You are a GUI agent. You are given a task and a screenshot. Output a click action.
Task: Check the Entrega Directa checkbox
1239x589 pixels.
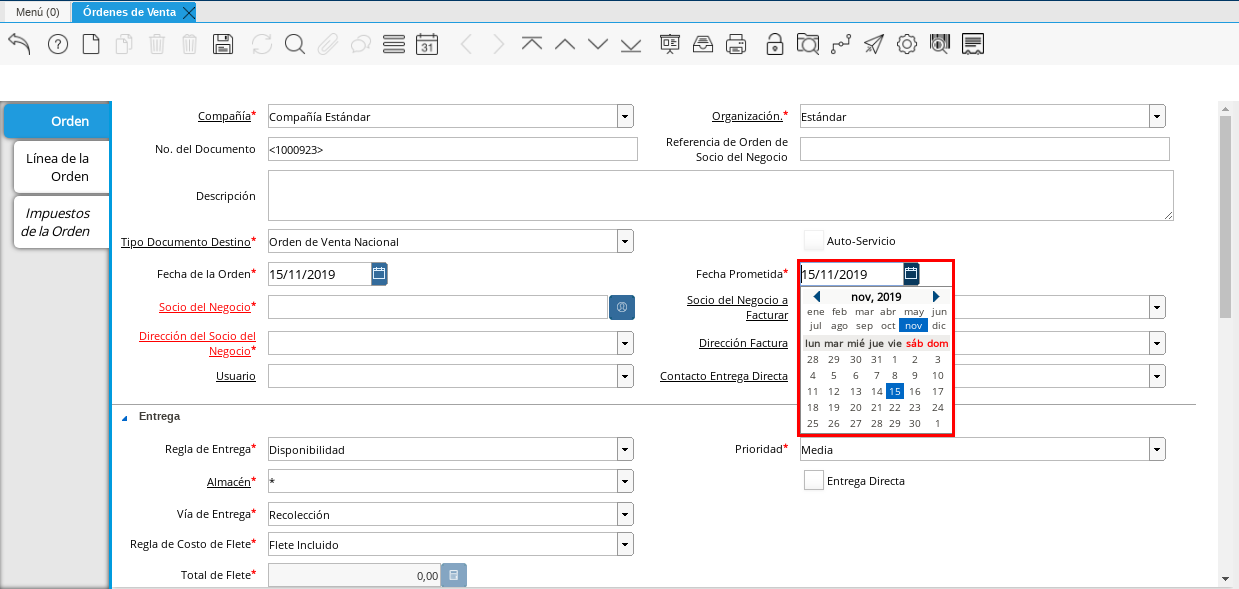(814, 481)
